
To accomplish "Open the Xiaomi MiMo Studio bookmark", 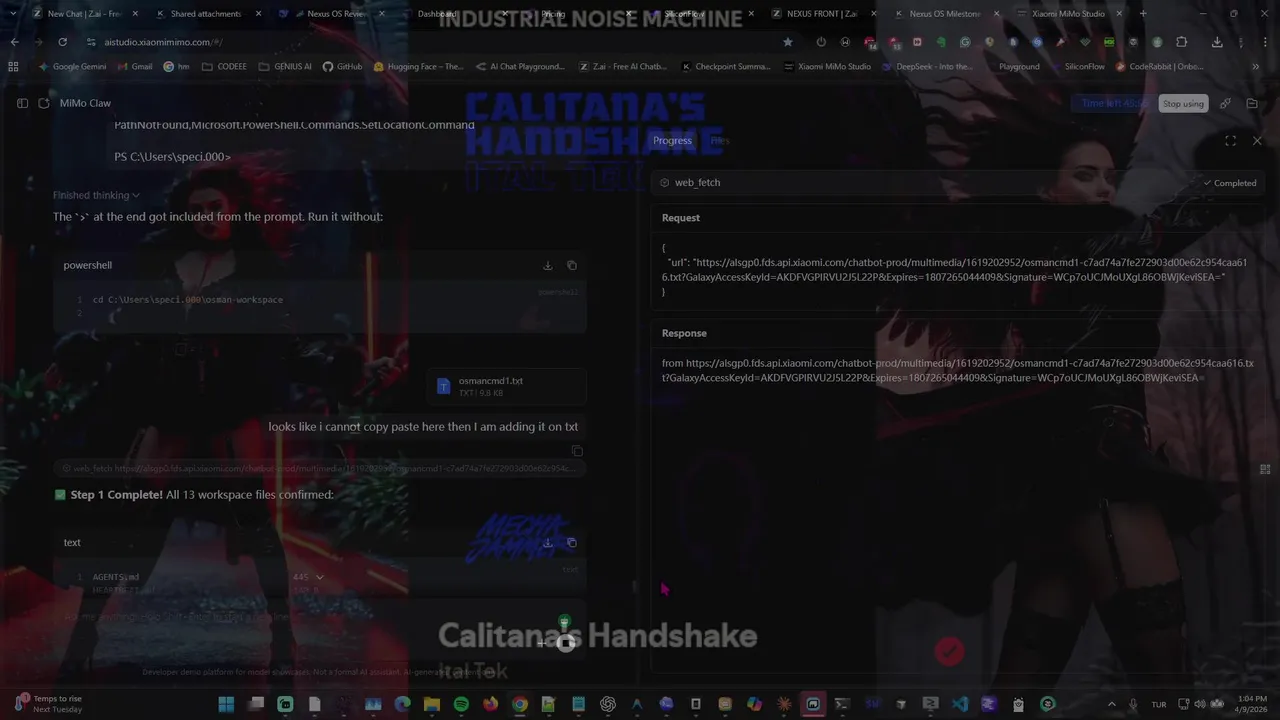I will click(827, 67).
